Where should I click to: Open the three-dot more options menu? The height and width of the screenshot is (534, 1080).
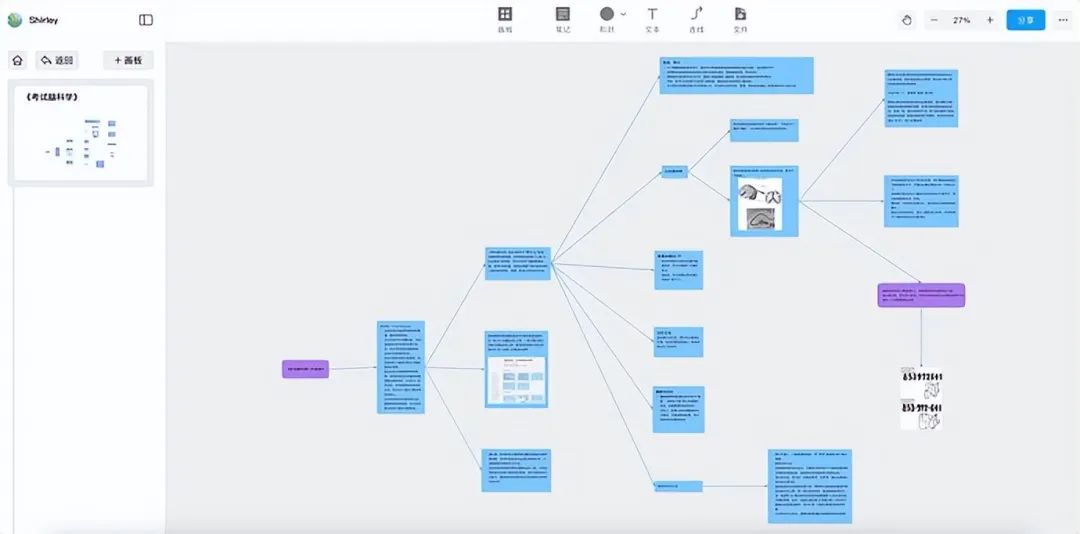1062,20
